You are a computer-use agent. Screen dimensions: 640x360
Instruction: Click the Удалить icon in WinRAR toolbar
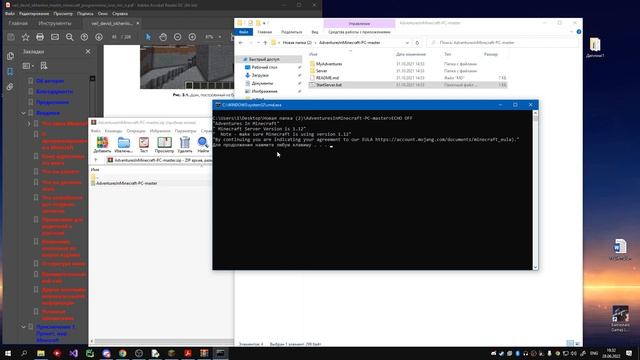click(185, 145)
